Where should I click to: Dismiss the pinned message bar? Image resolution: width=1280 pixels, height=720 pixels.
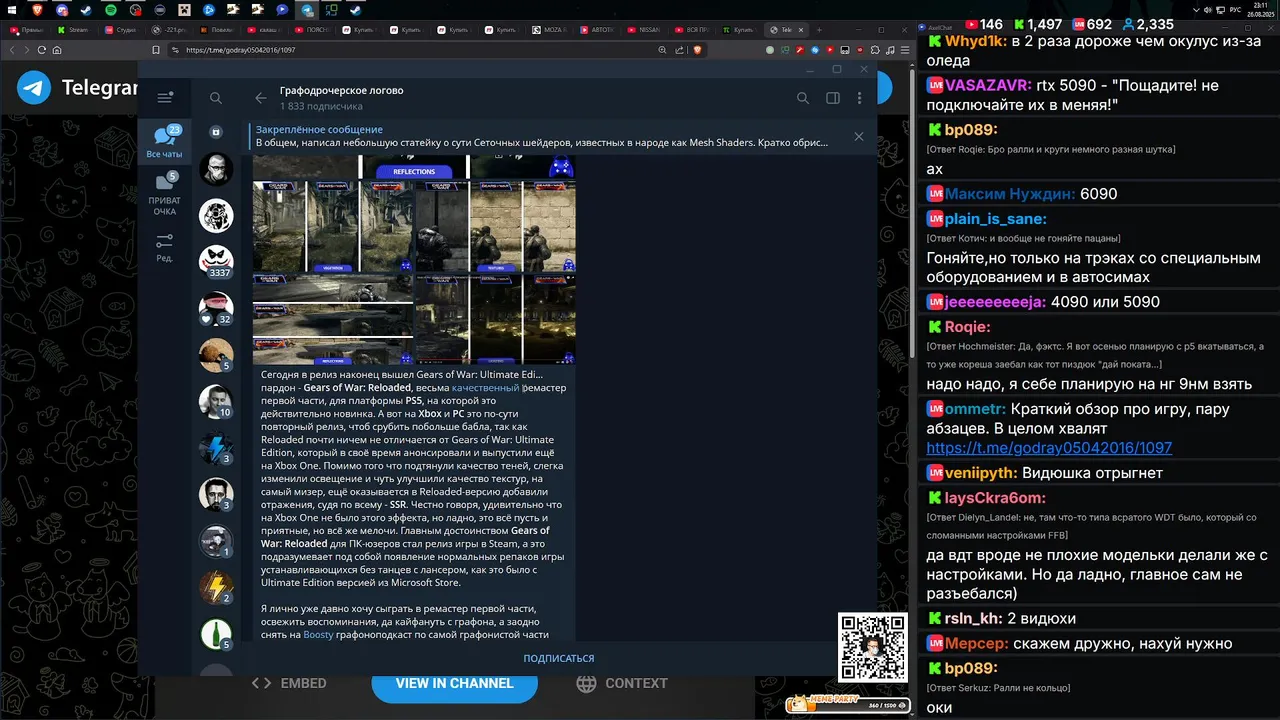[x=858, y=136]
